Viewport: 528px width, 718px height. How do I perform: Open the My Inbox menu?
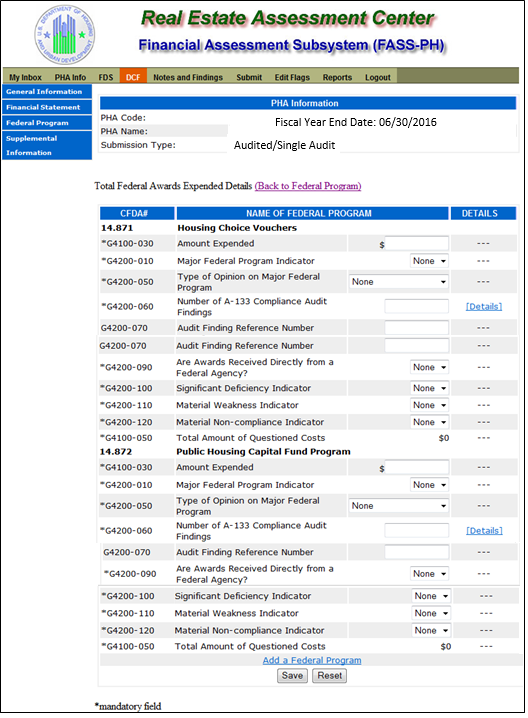coord(25,77)
